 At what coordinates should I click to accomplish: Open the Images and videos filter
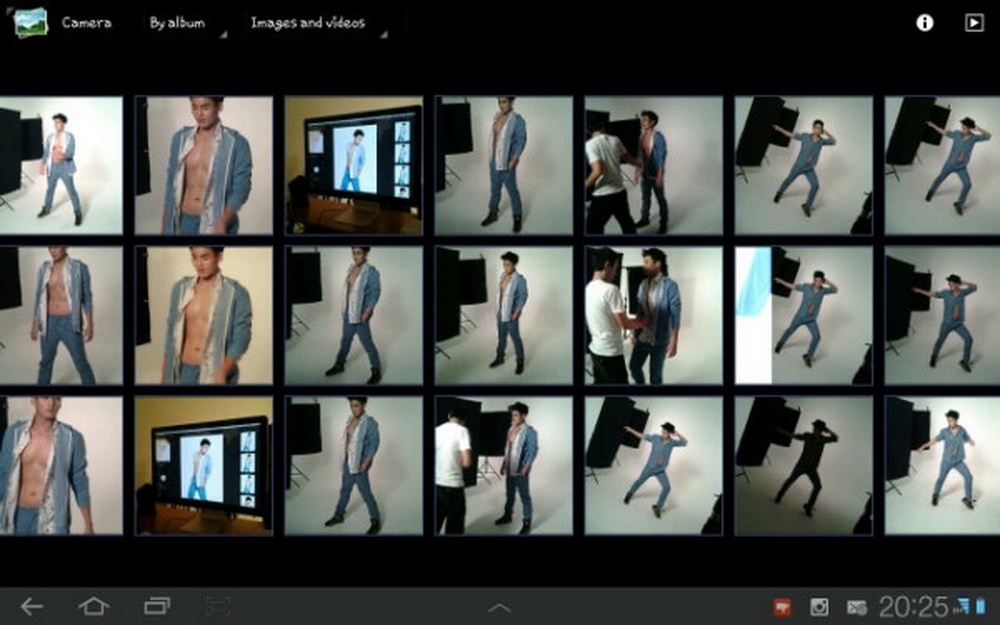[x=316, y=24]
